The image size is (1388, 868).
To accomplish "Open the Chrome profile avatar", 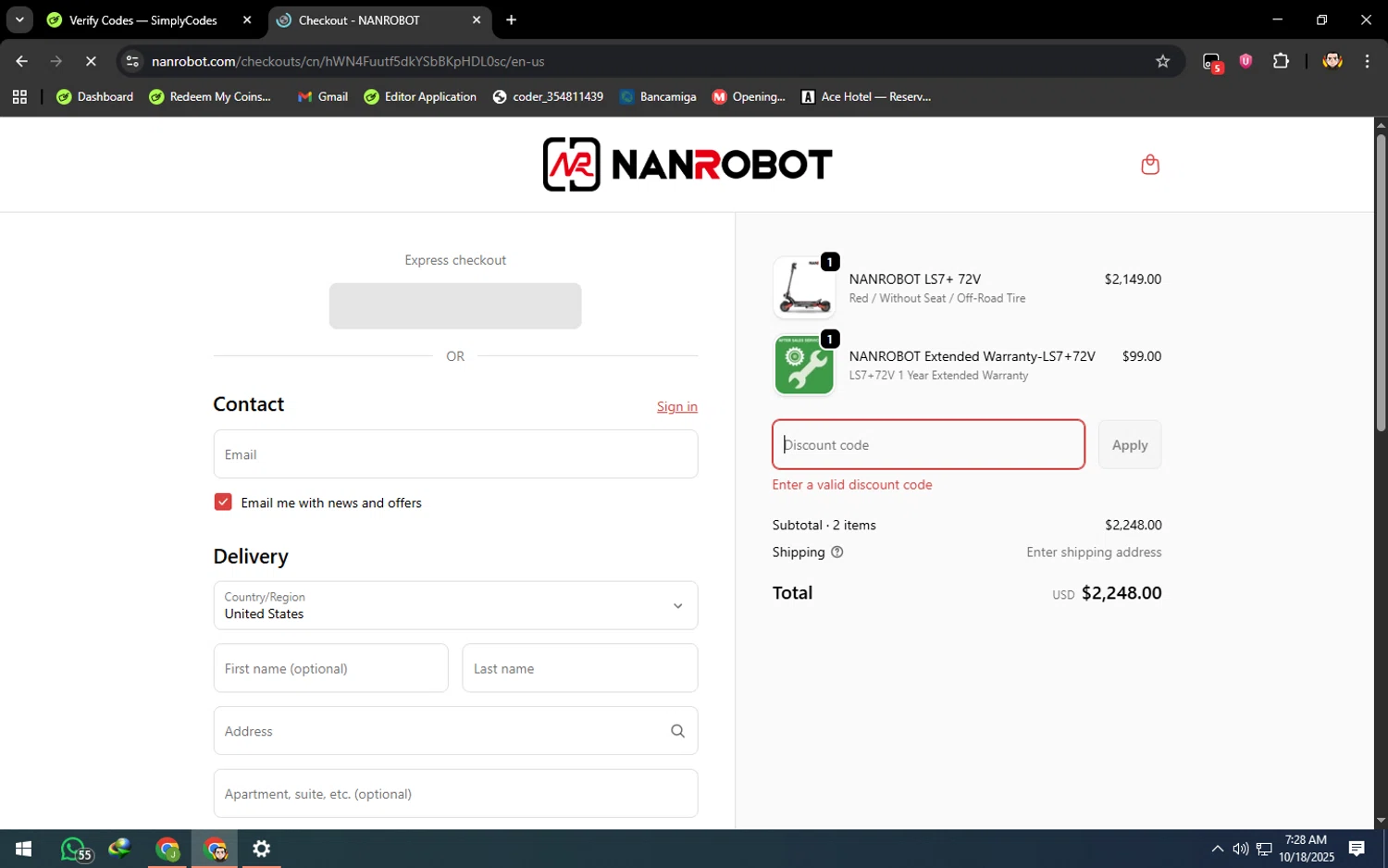I will pyautogui.click(x=1332, y=61).
